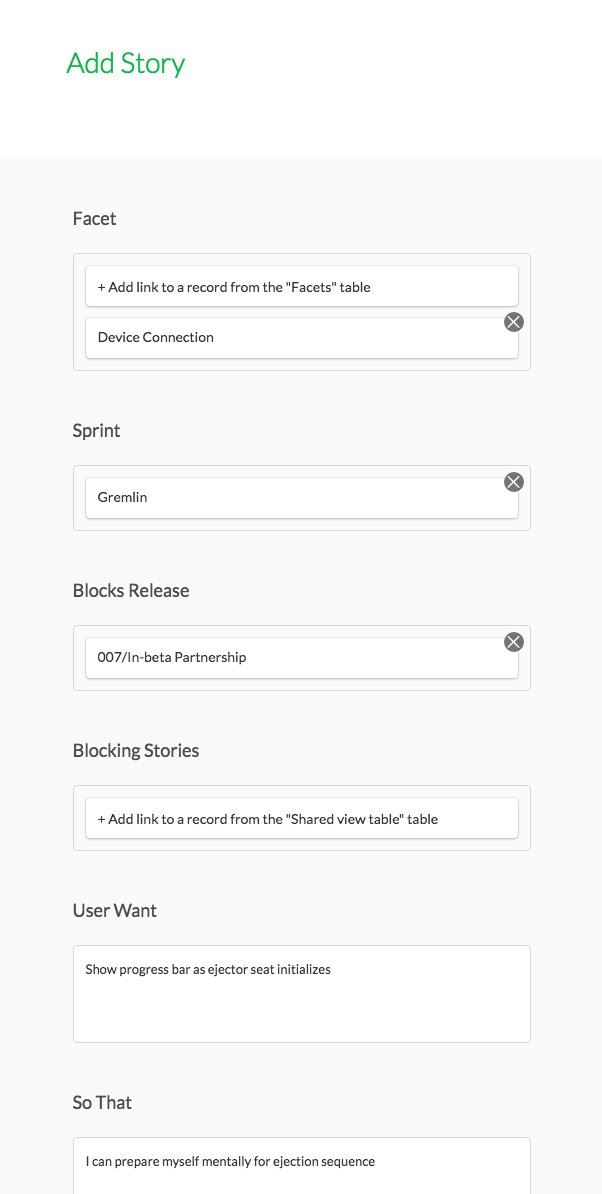Screen dimensions: 602x1194
Task: Open the Gremlin record card
Action: pos(302,498)
